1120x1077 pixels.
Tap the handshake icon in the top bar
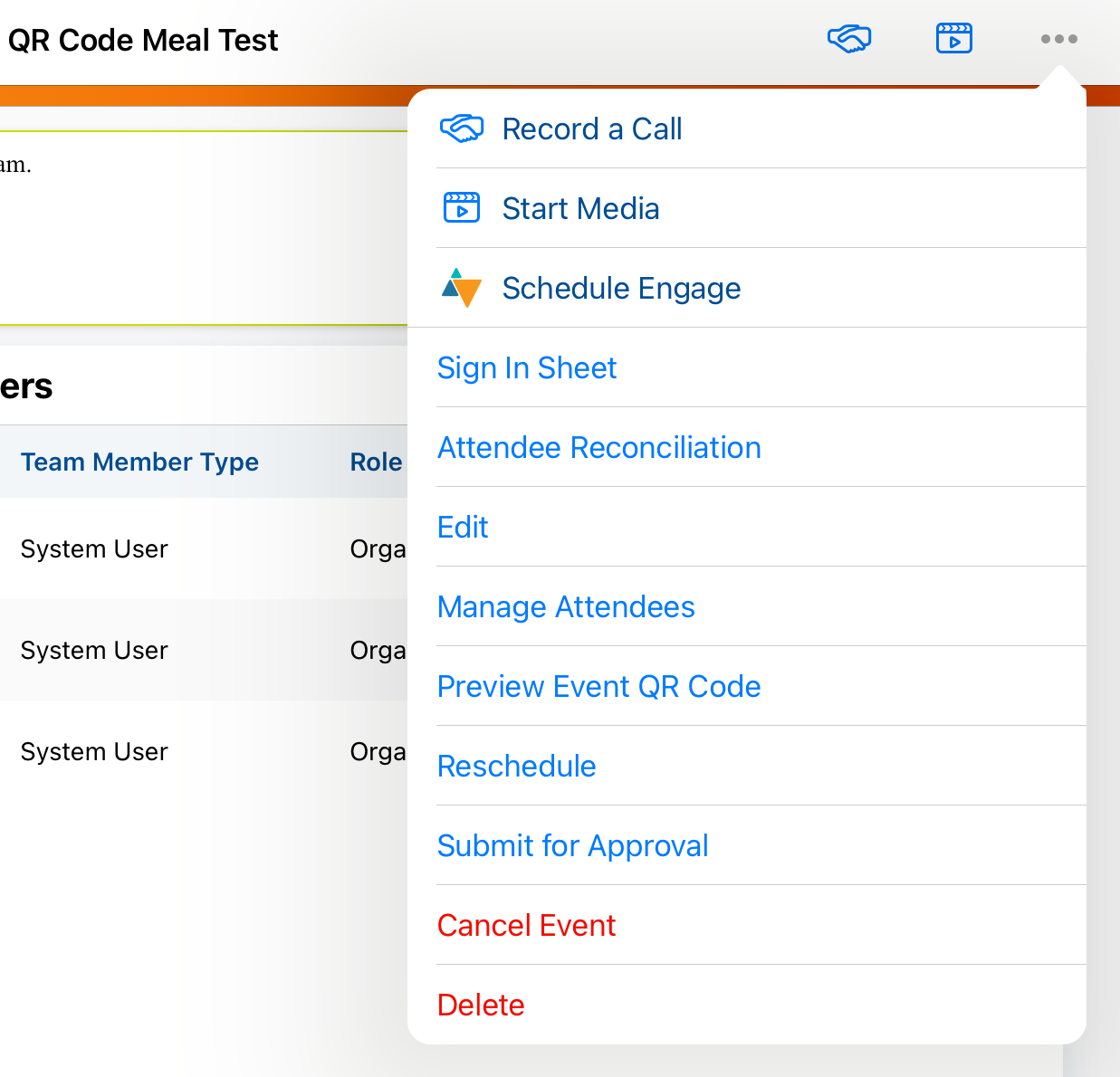click(848, 39)
